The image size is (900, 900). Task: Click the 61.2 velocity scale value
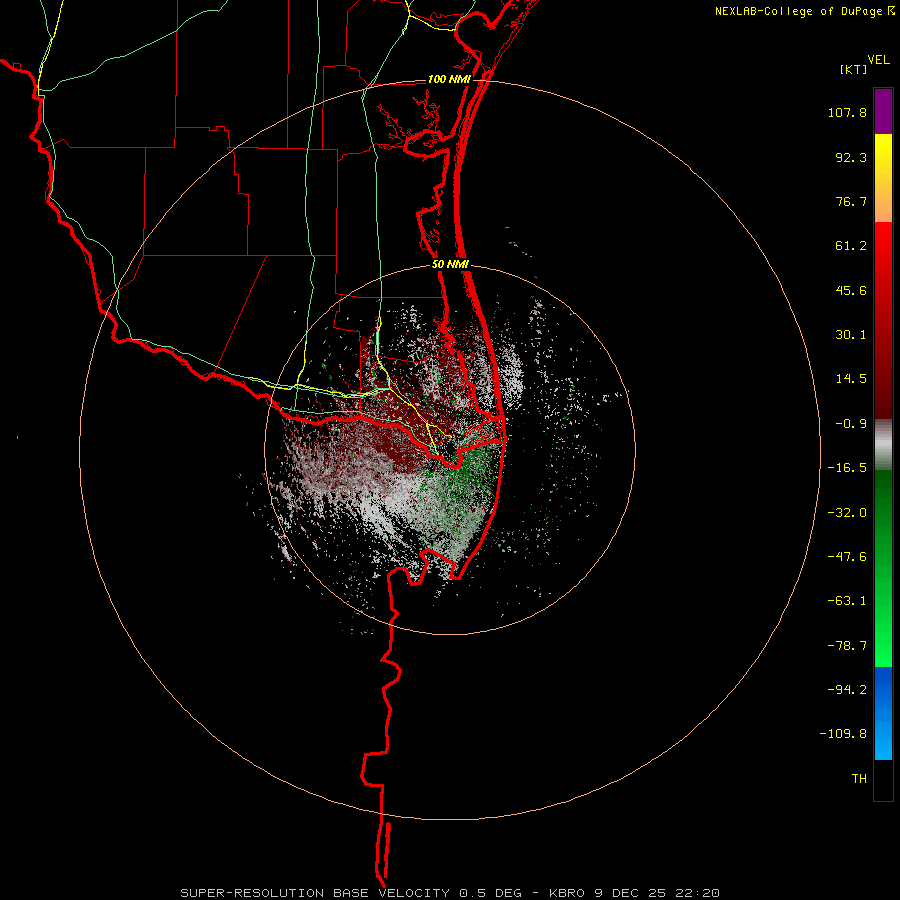[851, 246]
